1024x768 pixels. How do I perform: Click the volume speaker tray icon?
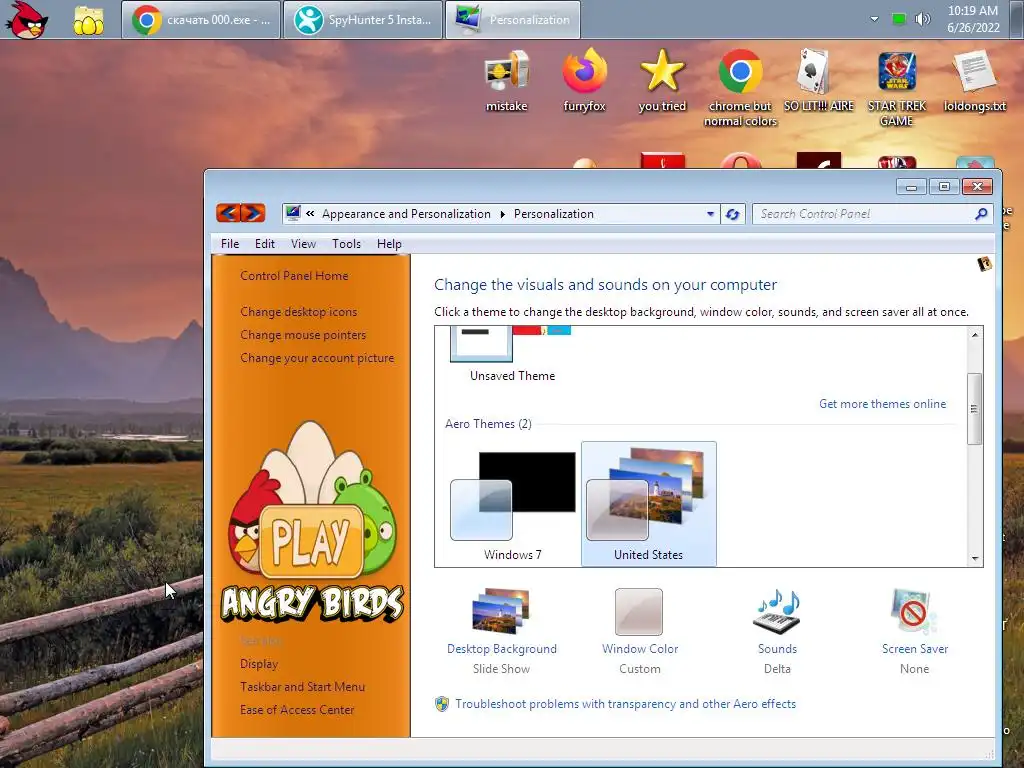(922, 20)
